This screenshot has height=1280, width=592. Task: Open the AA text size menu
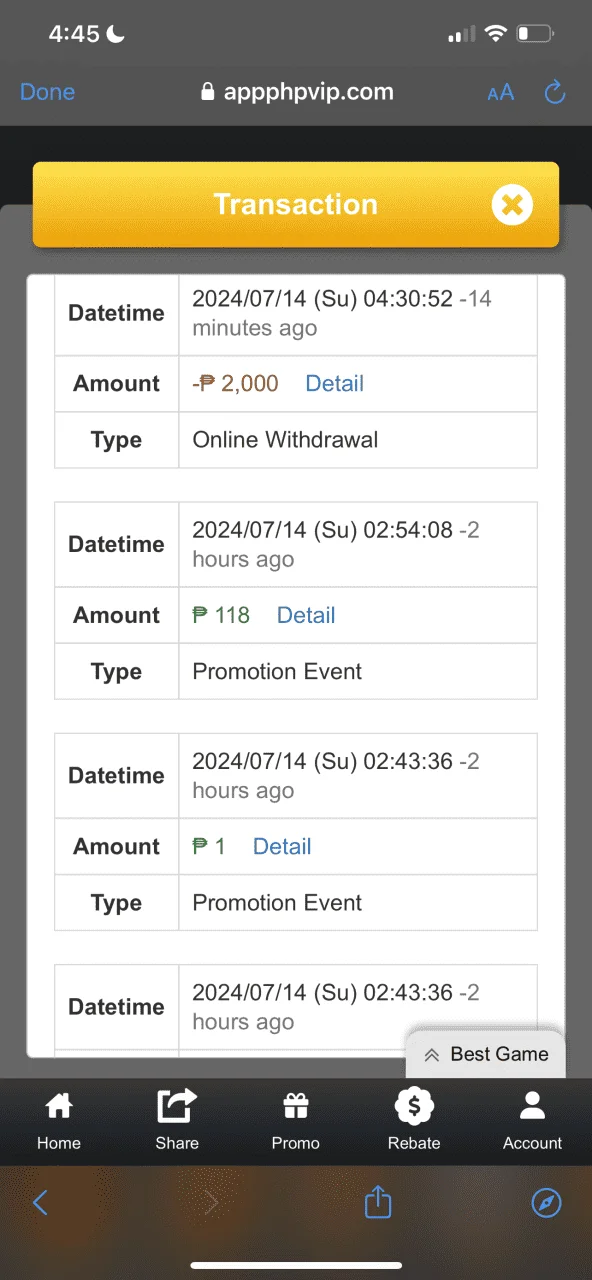pos(501,93)
